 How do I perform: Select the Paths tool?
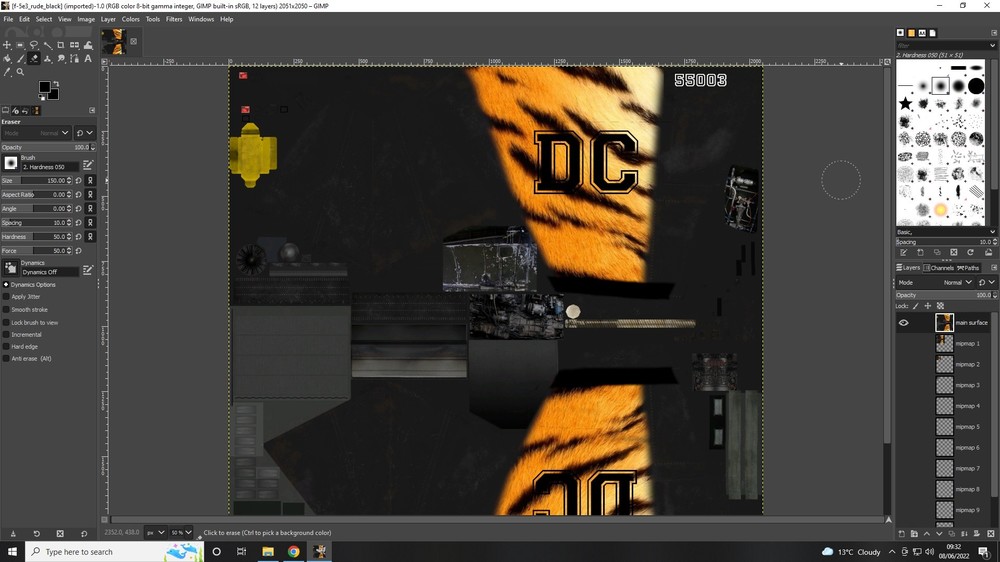[75, 59]
